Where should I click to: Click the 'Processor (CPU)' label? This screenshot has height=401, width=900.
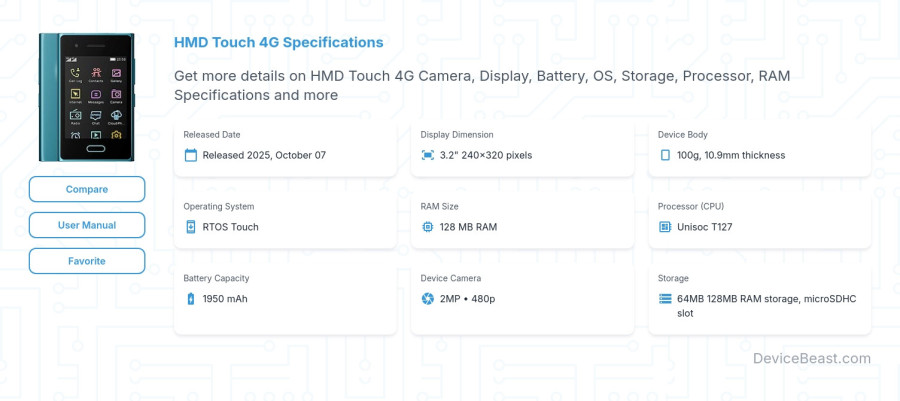click(691, 207)
